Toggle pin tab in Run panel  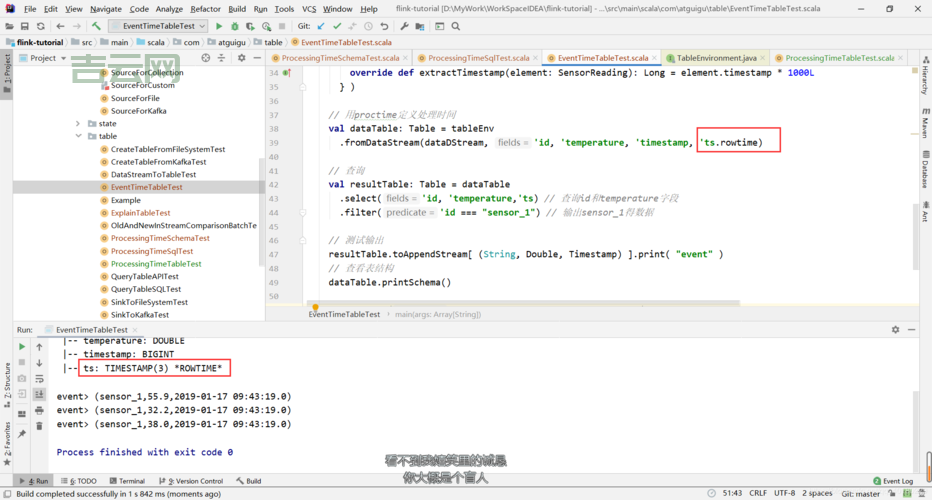pyautogui.click(x=22, y=434)
